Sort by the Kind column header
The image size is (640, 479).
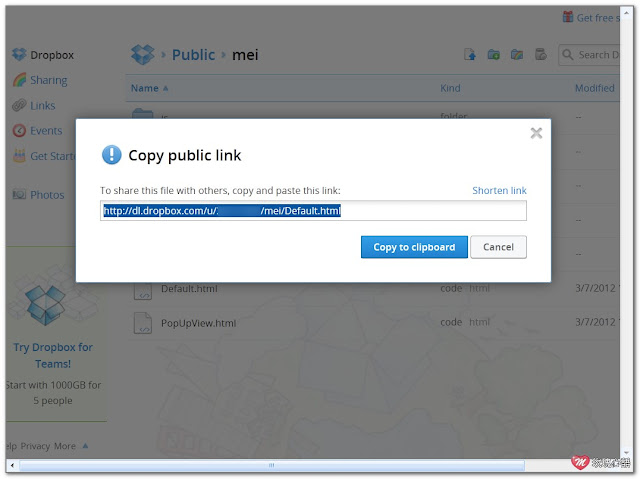click(x=450, y=88)
